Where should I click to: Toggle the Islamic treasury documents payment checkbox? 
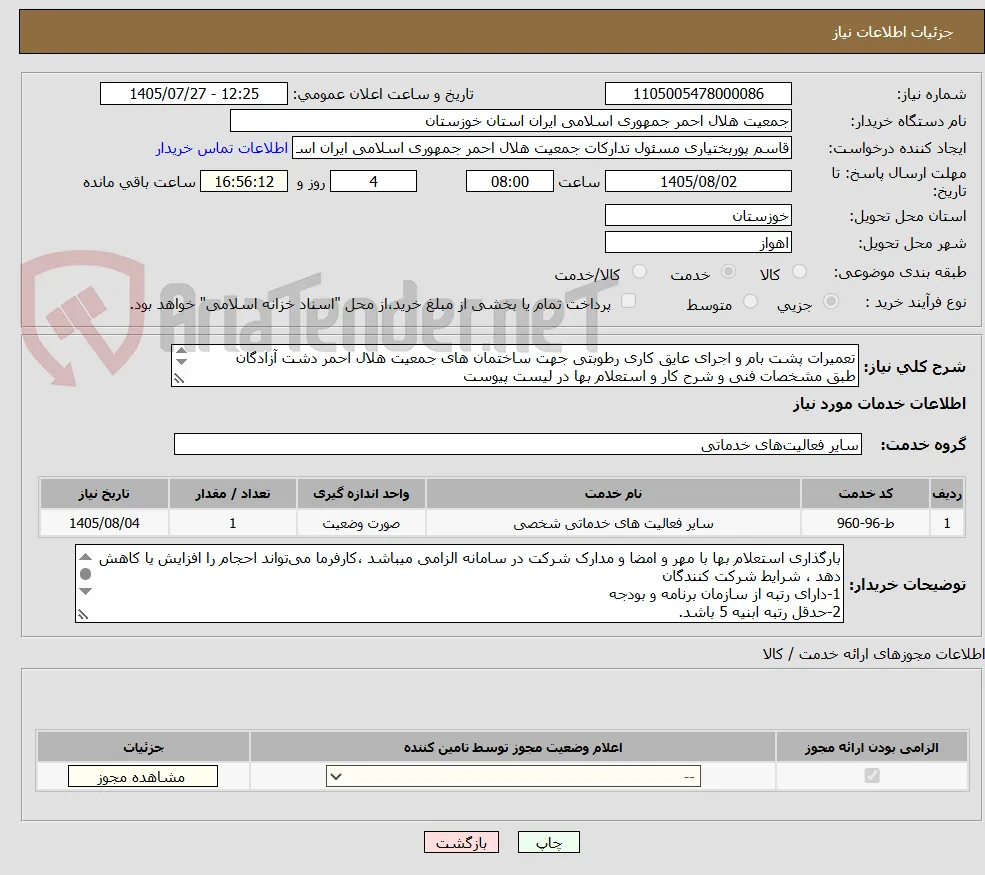click(628, 302)
